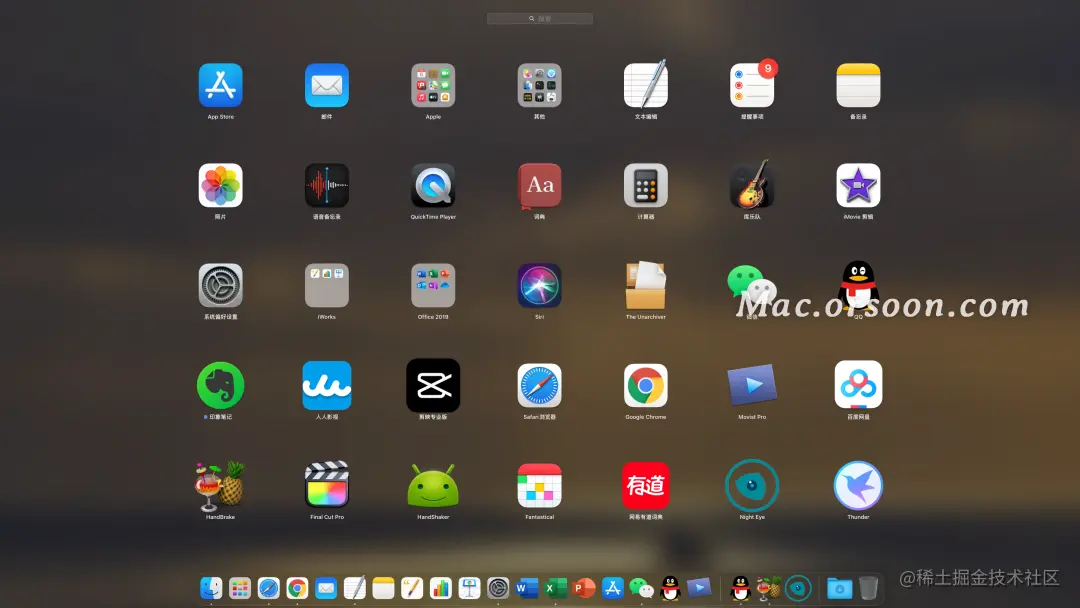This screenshot has height=608, width=1080.
Task: Open the 其他 folder in Launchpad
Action: point(539,85)
